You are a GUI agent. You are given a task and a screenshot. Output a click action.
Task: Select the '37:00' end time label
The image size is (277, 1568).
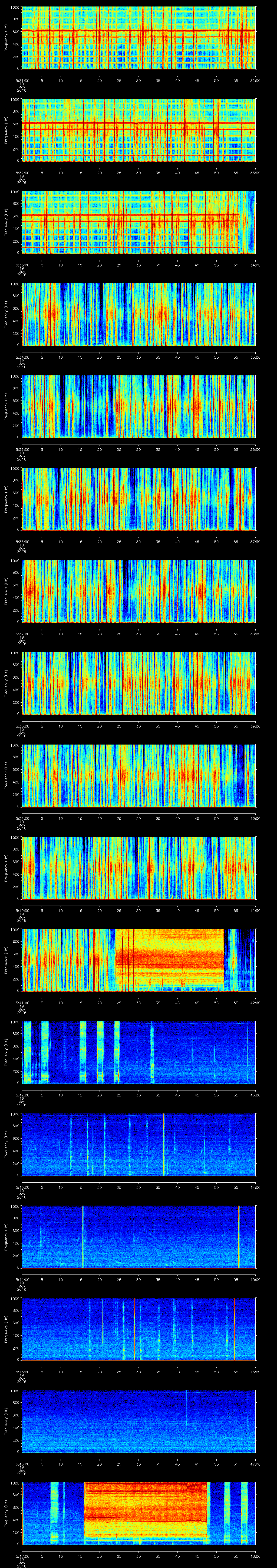pos(255,542)
